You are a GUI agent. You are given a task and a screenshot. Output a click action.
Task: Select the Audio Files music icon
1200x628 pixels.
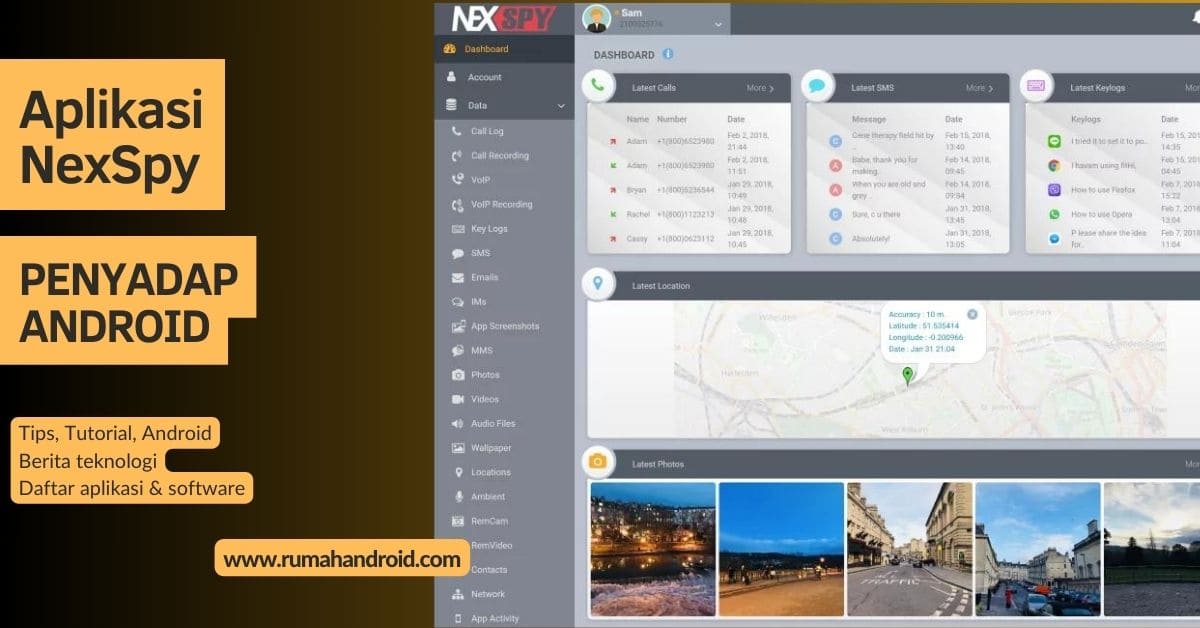(x=458, y=423)
